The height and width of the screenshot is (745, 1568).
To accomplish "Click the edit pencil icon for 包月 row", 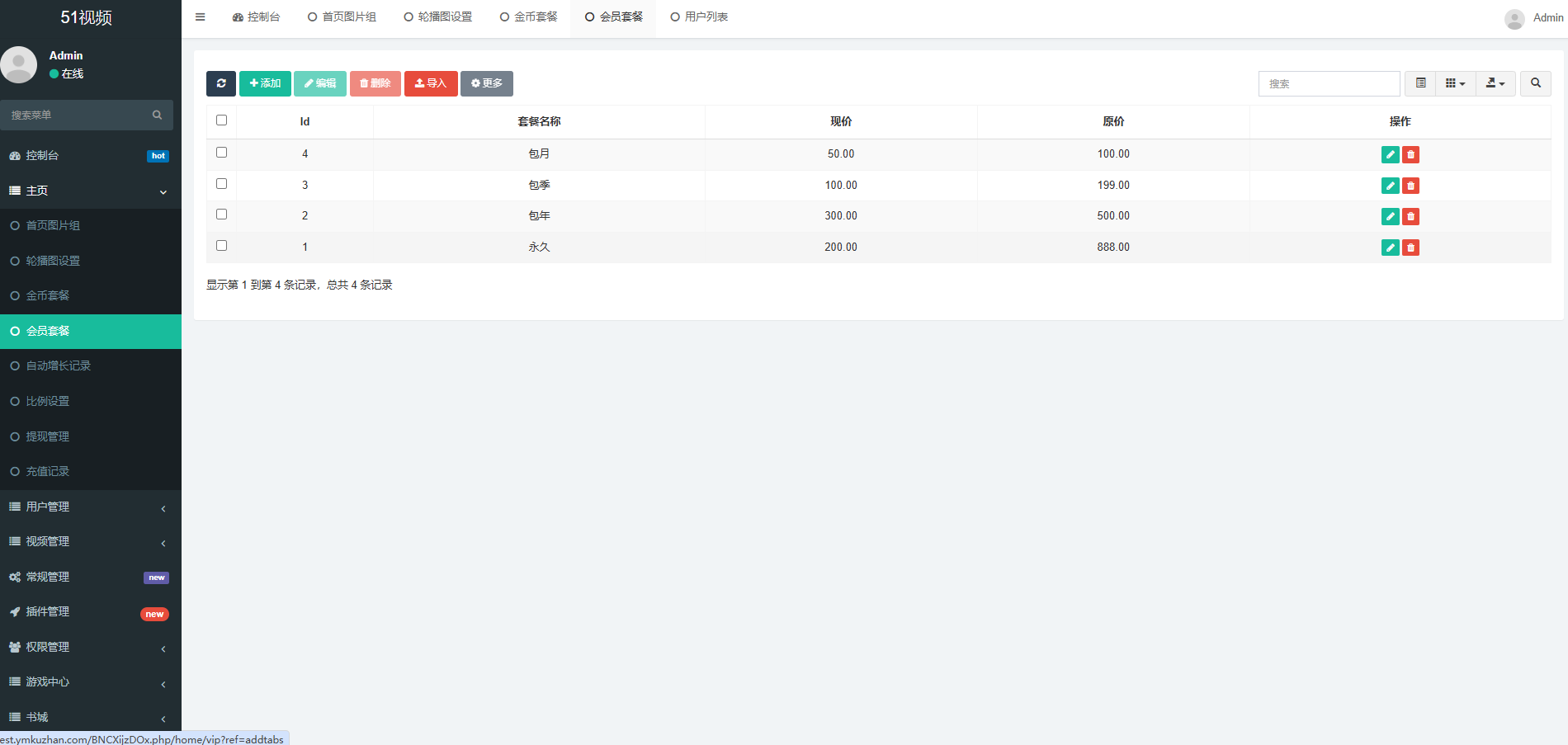I will coord(1390,154).
